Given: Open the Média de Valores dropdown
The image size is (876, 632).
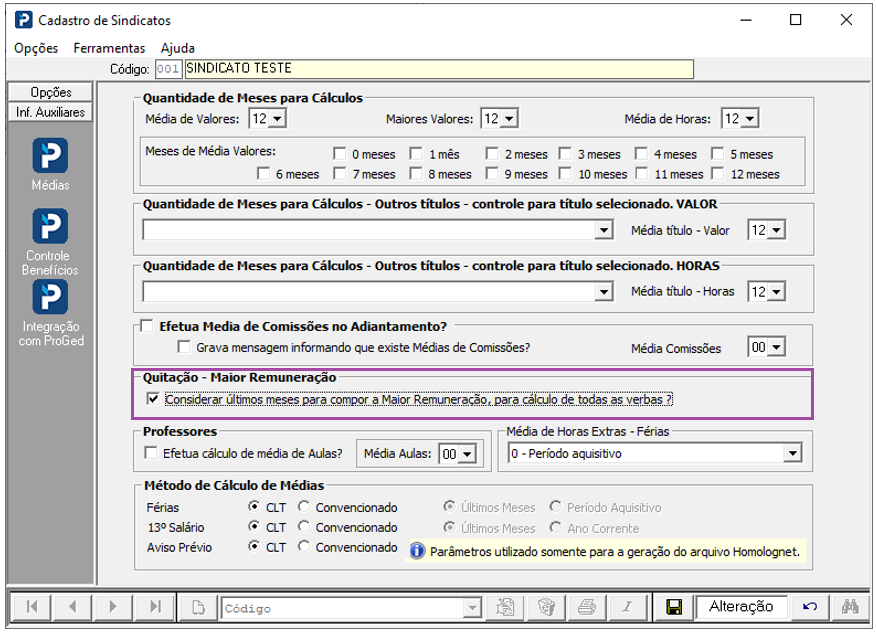Looking at the screenshot, I should [278, 118].
